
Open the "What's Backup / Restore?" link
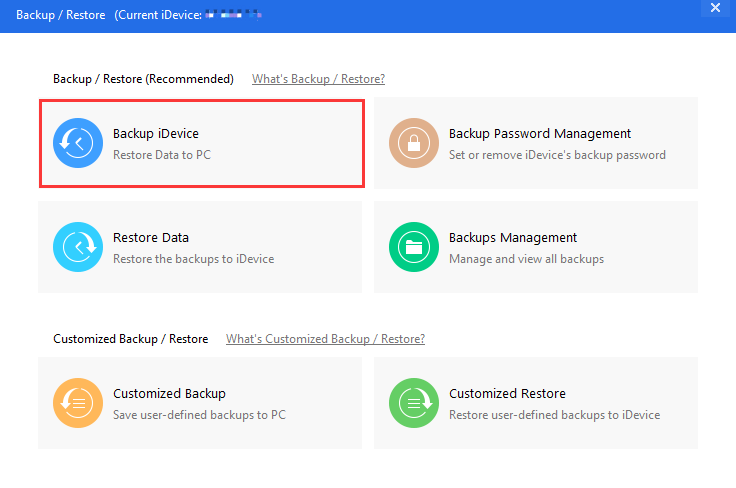[318, 79]
